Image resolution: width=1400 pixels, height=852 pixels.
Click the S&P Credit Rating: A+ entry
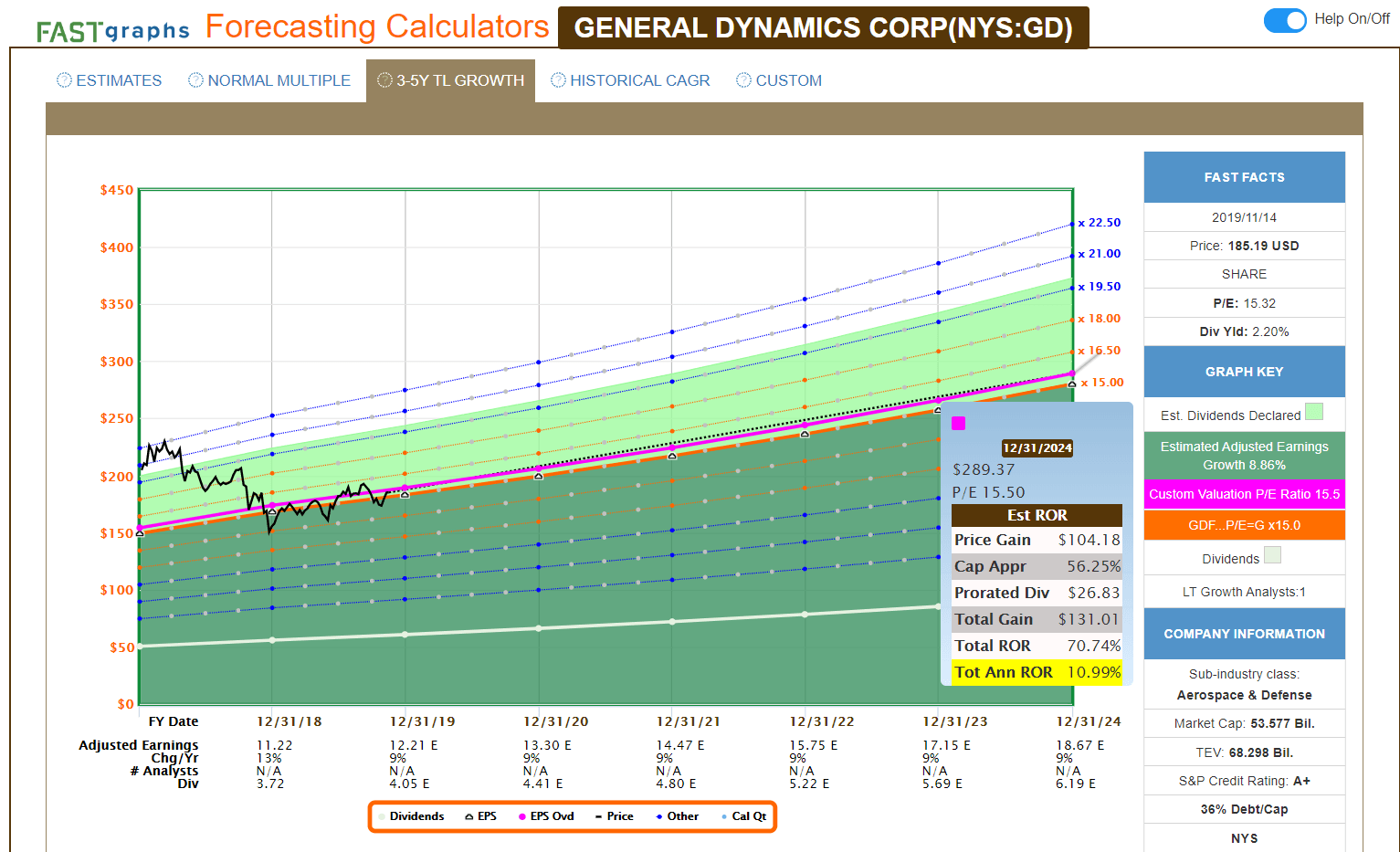point(1244,781)
